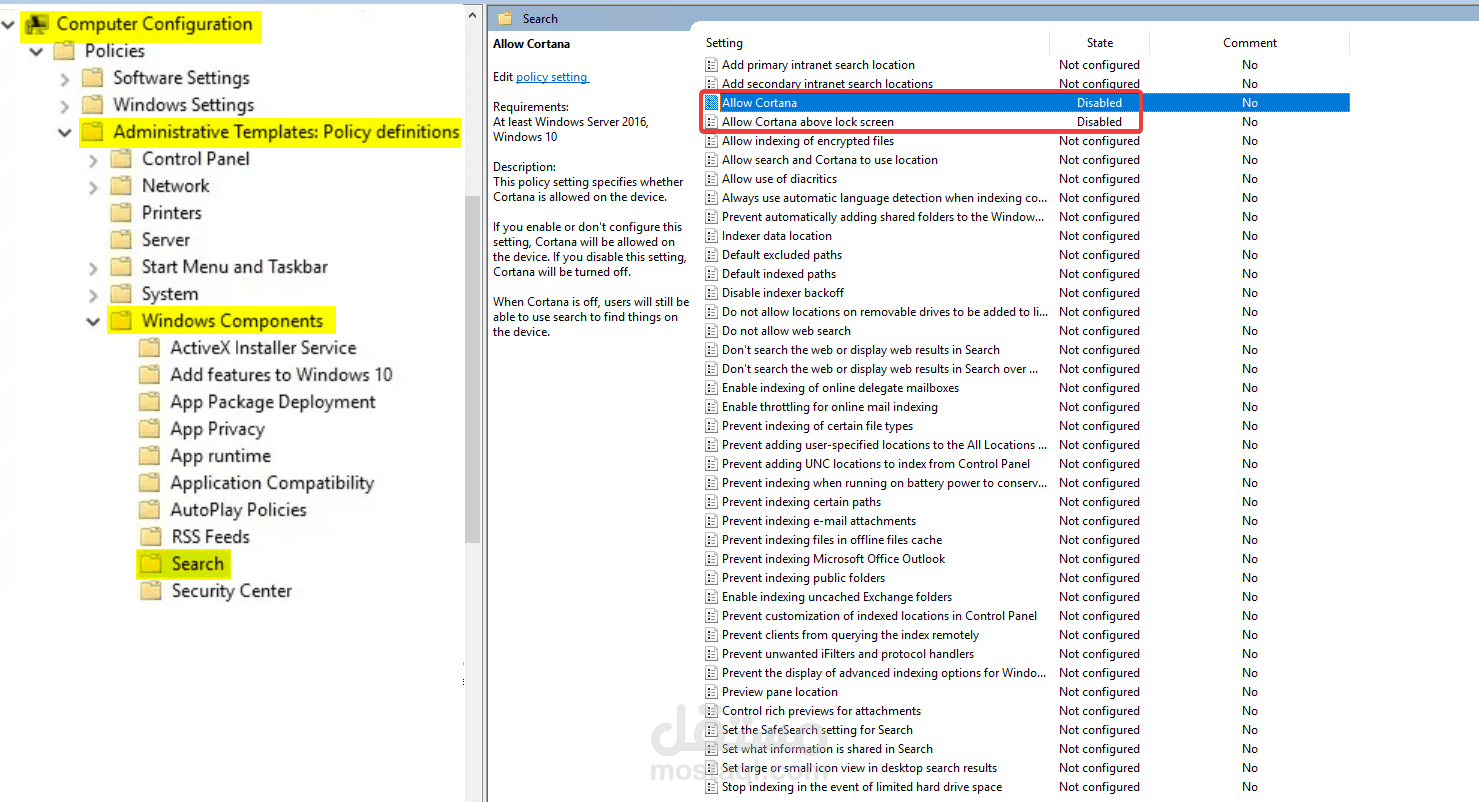Expand the Network tree node
1479x802 pixels.
93,186
